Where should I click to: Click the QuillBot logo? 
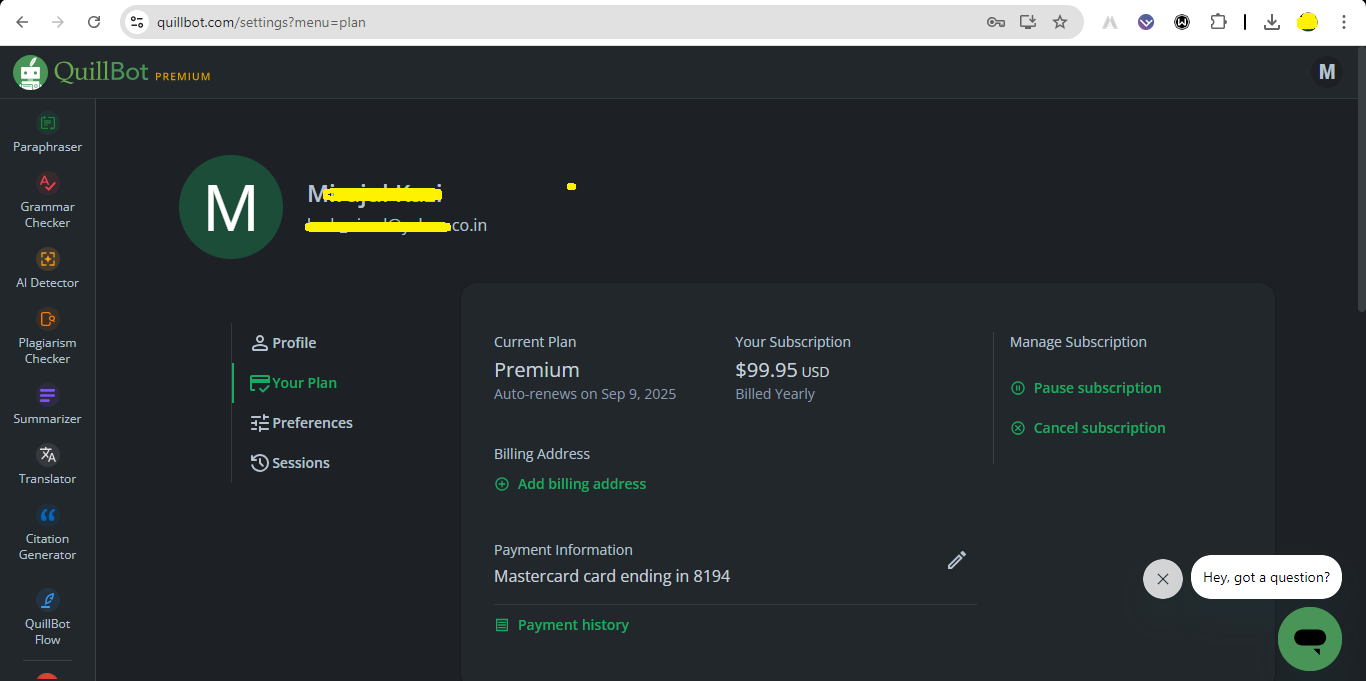click(x=80, y=72)
